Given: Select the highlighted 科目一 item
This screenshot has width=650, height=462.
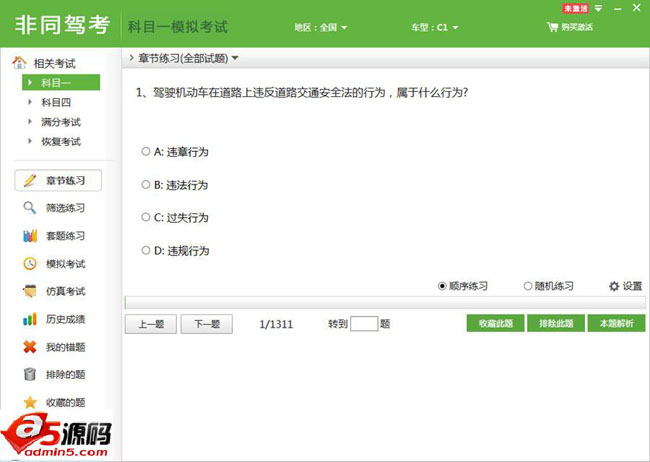Looking at the screenshot, I should click(61, 82).
